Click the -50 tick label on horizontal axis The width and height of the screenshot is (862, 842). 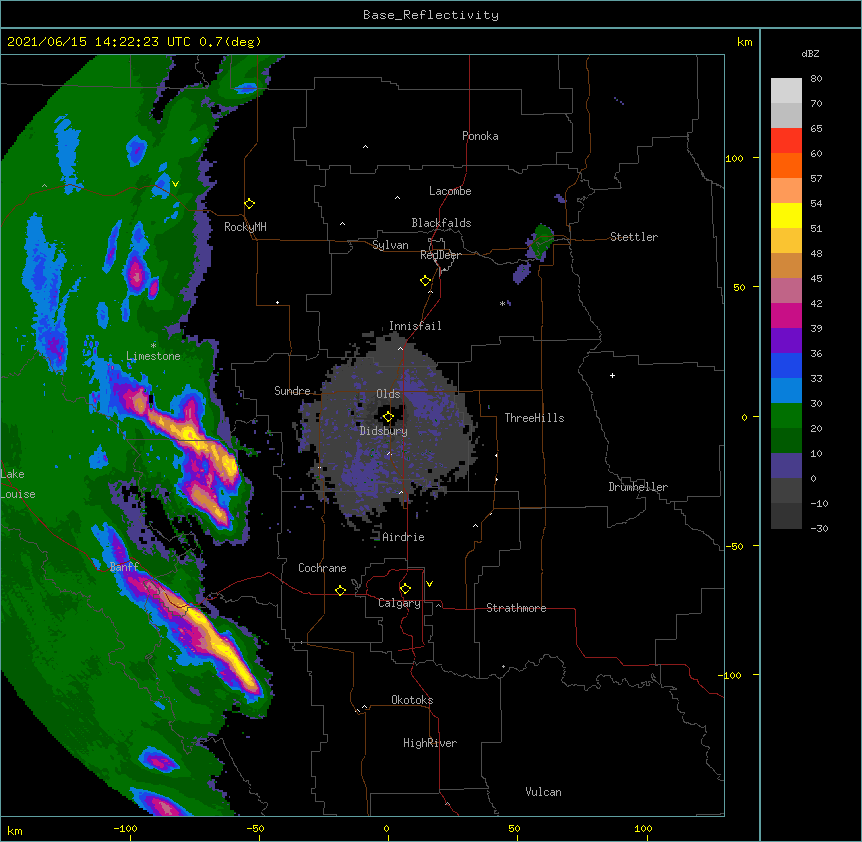coord(255,828)
